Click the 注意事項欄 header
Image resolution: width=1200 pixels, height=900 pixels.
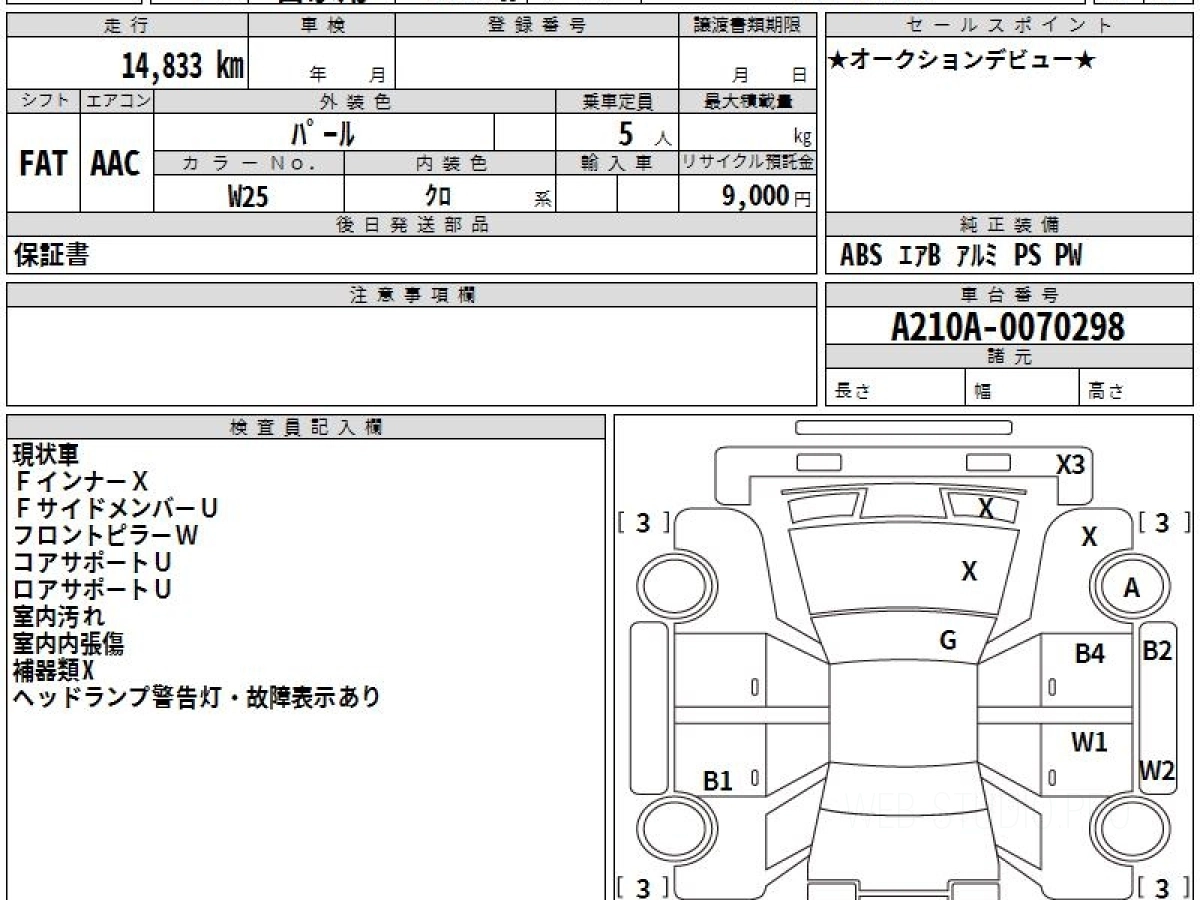(412, 295)
